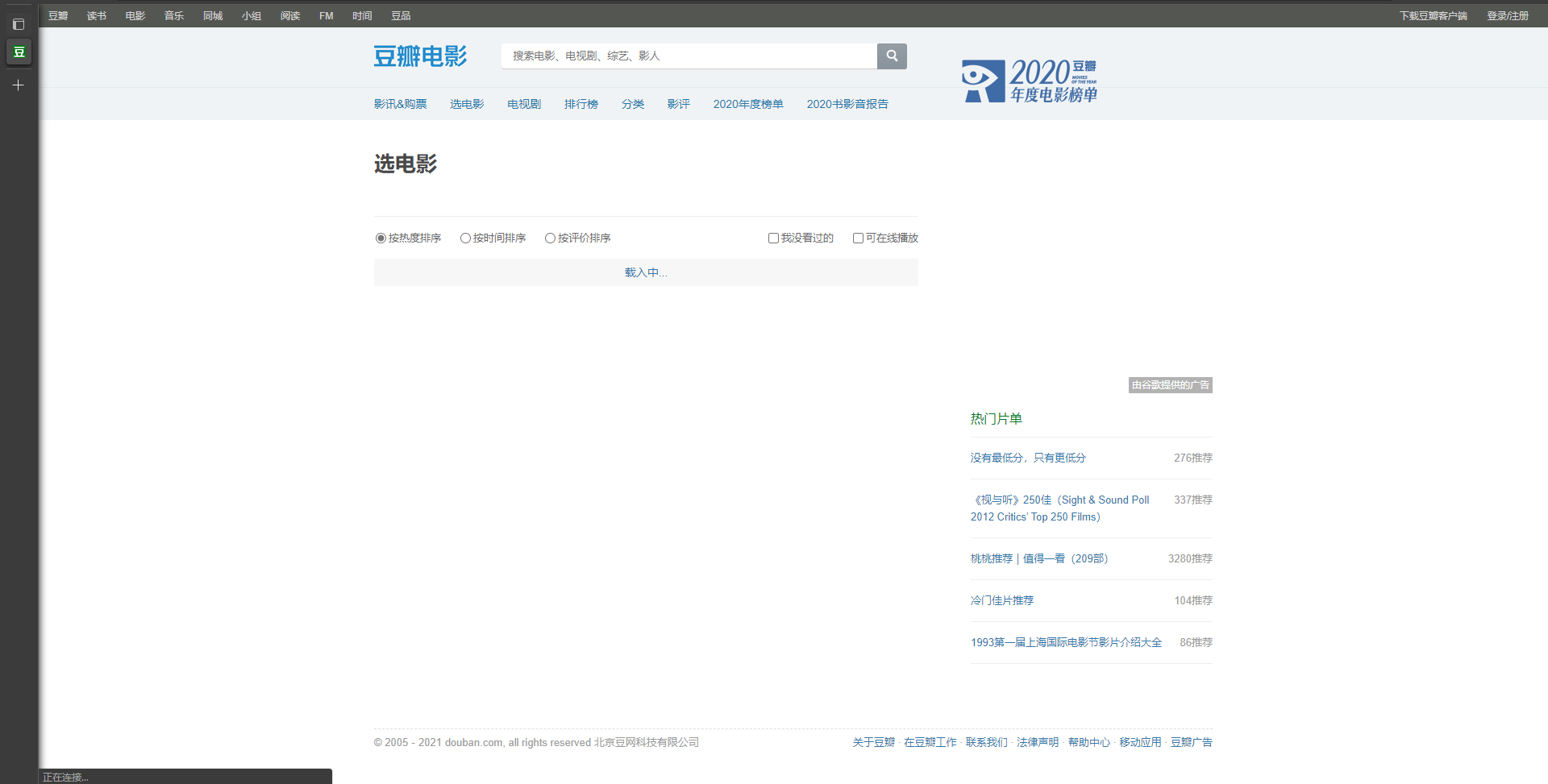Click 联系我们 footer link
This screenshot has height=784, width=1548.
[x=987, y=742]
